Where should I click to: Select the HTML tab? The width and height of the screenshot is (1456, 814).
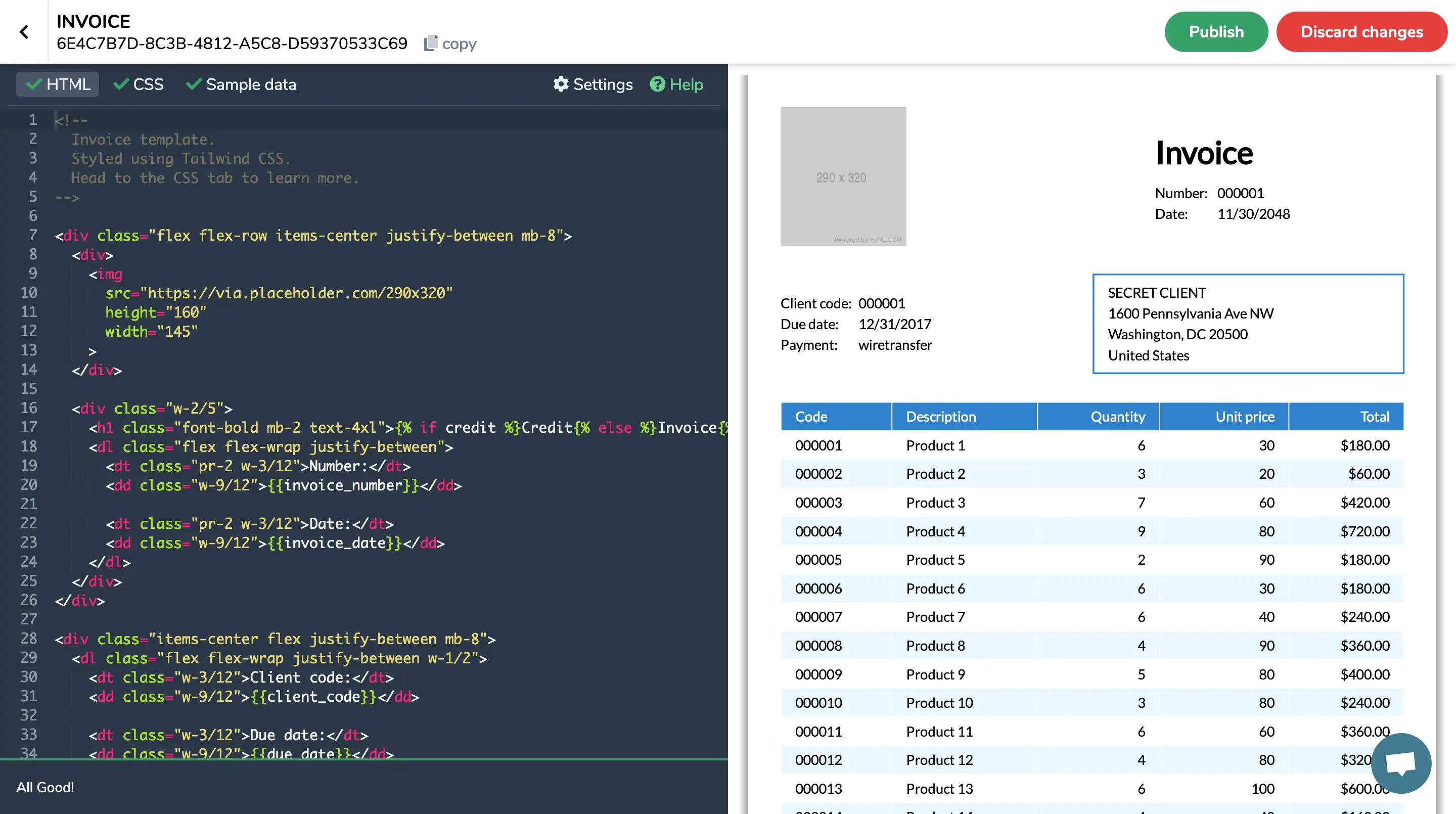point(67,84)
